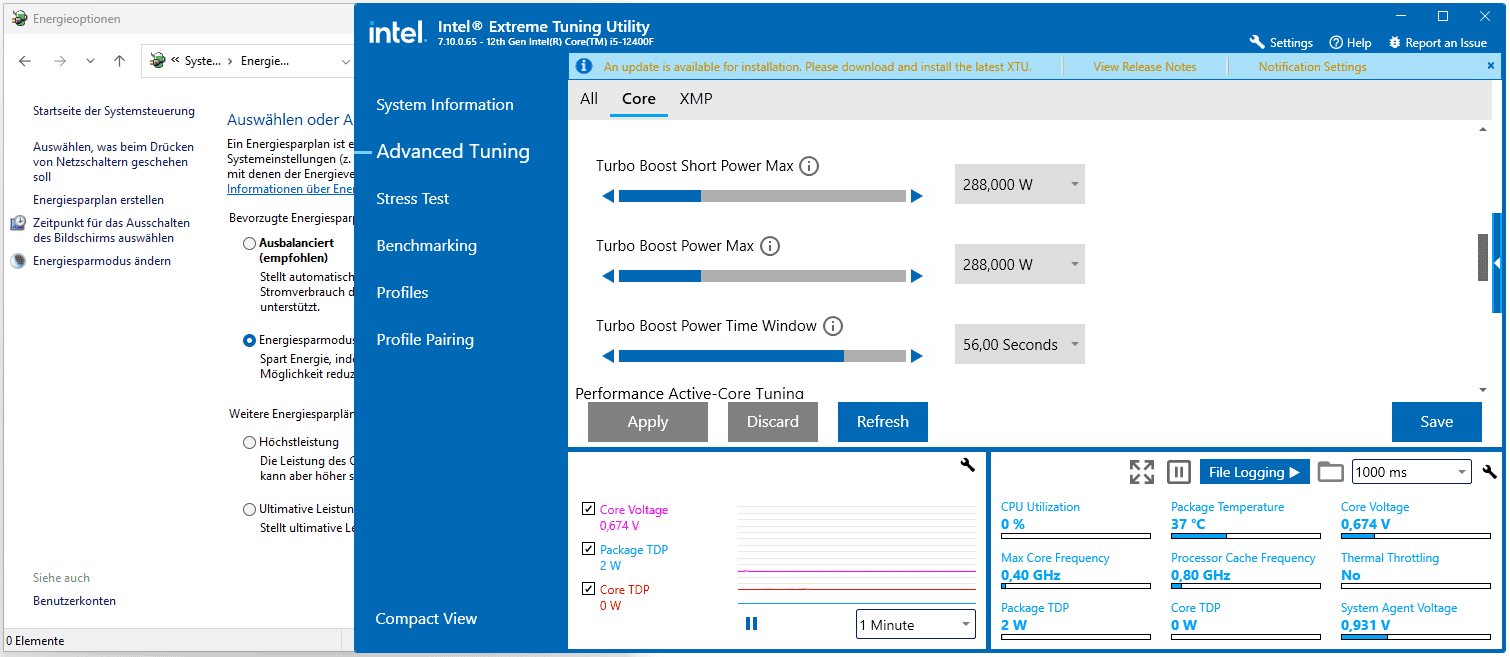
Task: Click the Refresh button
Action: coord(883,422)
